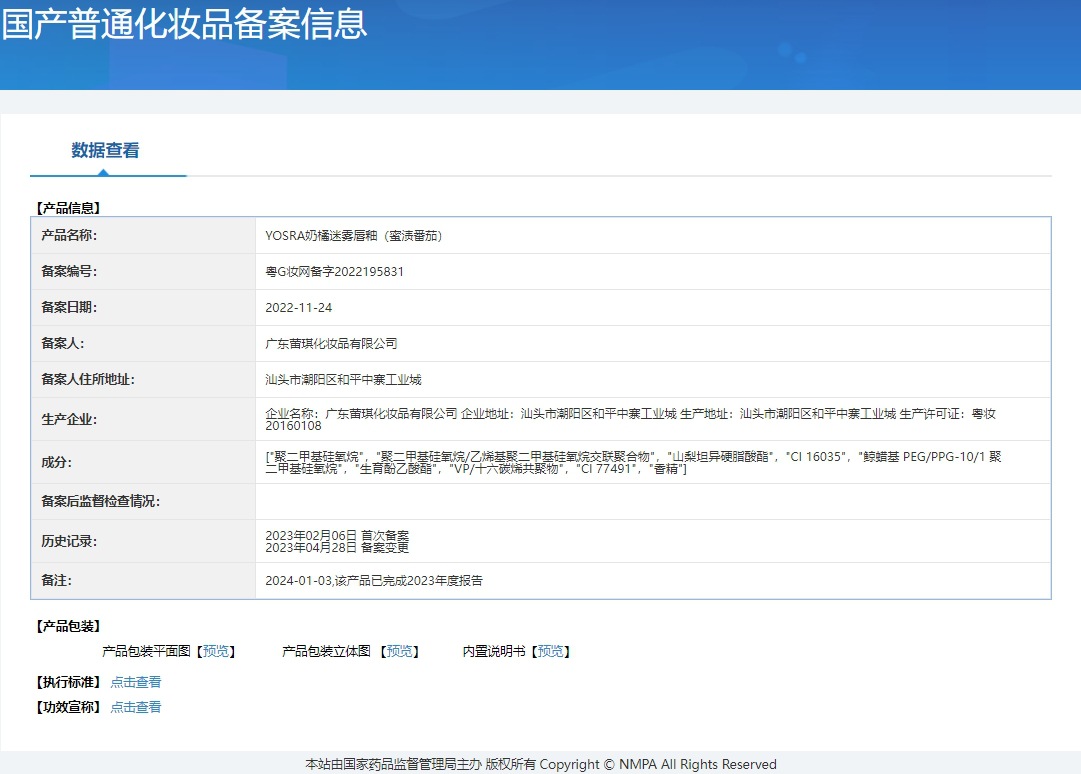Preview 产品包装平面图 image
1081x774 pixels.
point(216,651)
